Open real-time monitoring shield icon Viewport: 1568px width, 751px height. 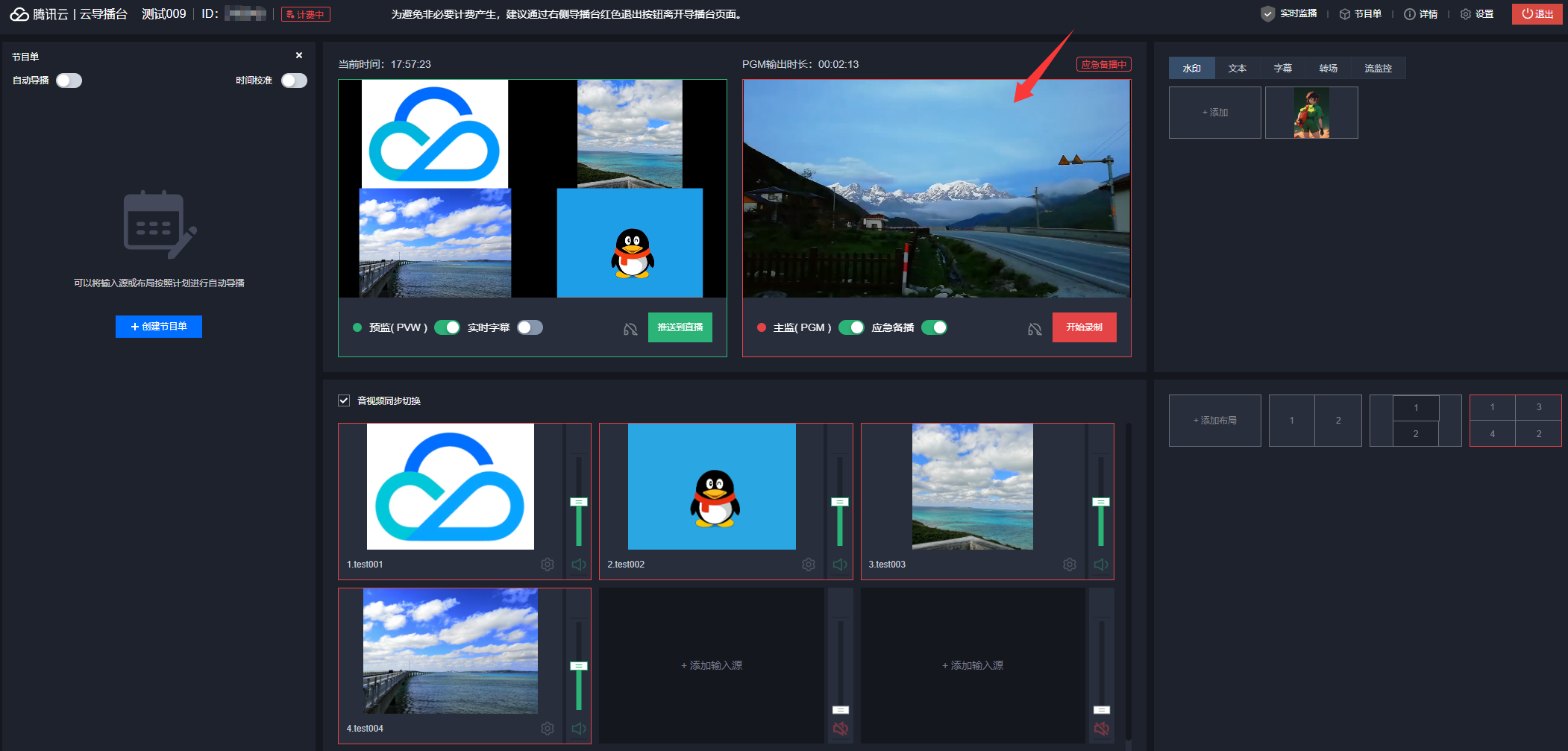pos(1267,14)
